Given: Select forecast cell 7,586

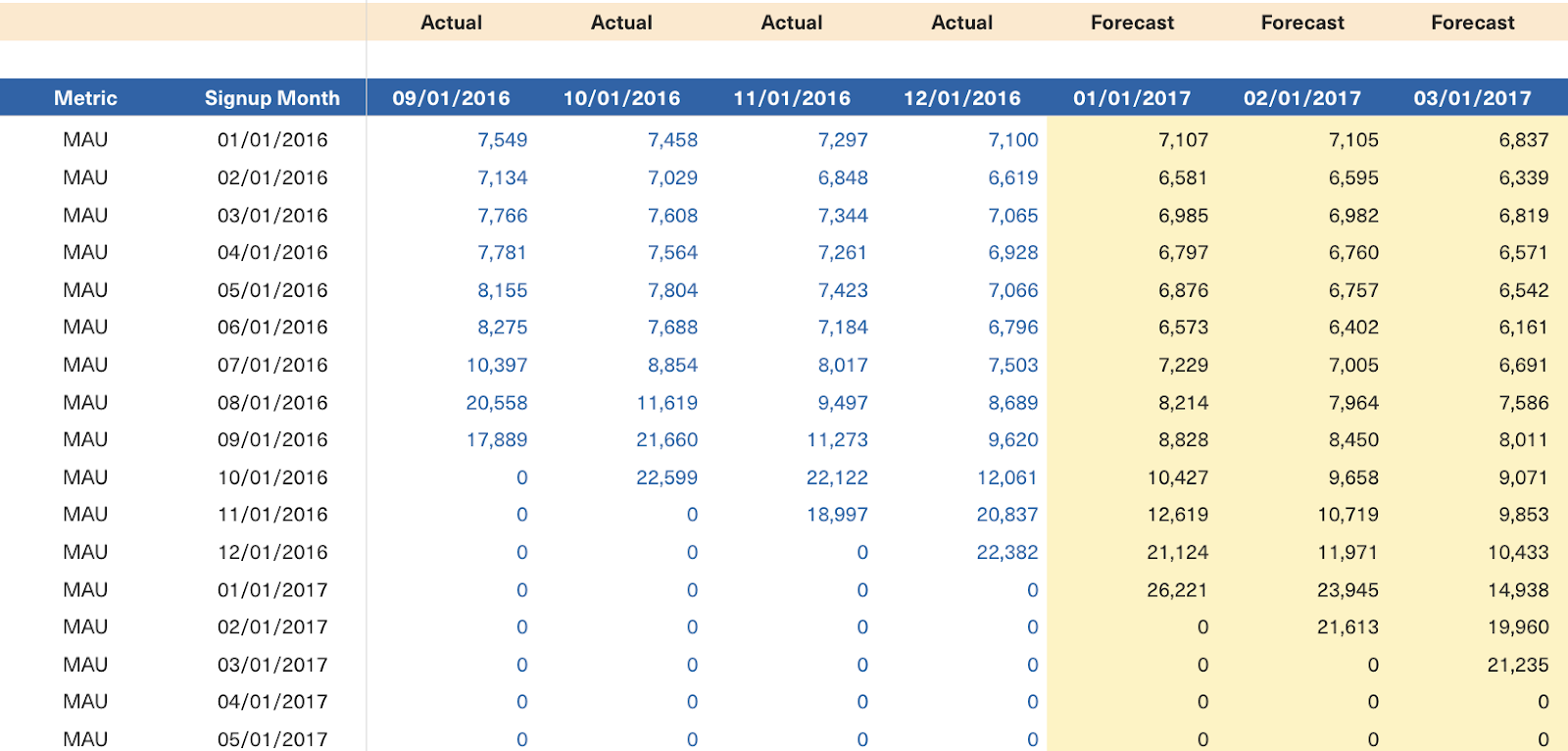Looking at the screenshot, I should pyautogui.click(x=1524, y=403).
